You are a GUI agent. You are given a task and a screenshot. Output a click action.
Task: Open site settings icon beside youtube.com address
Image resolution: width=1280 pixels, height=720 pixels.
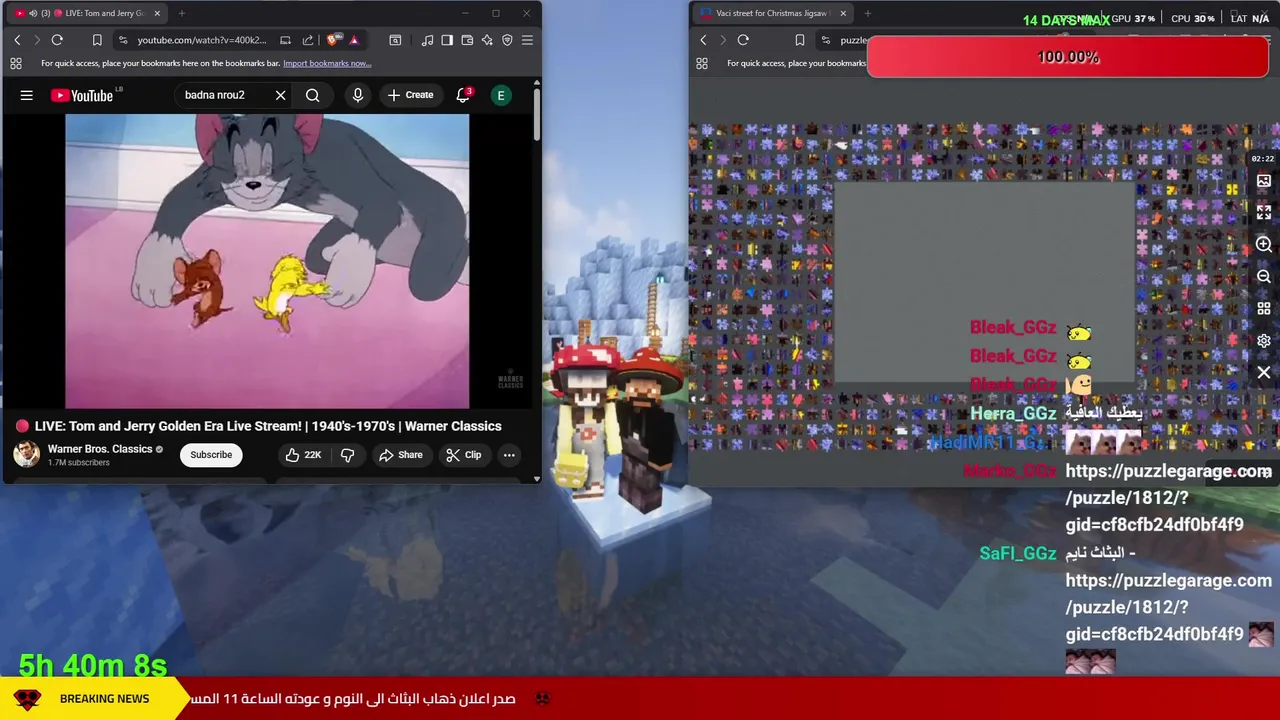[x=122, y=40]
